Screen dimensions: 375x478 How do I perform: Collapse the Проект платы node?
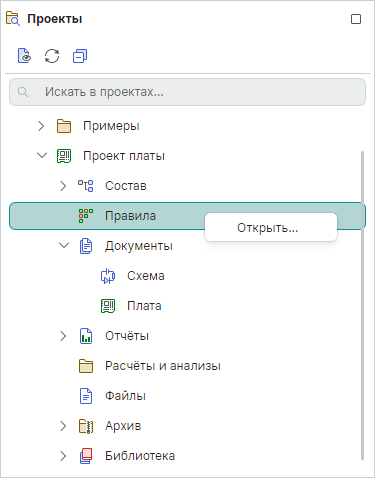[42, 155]
